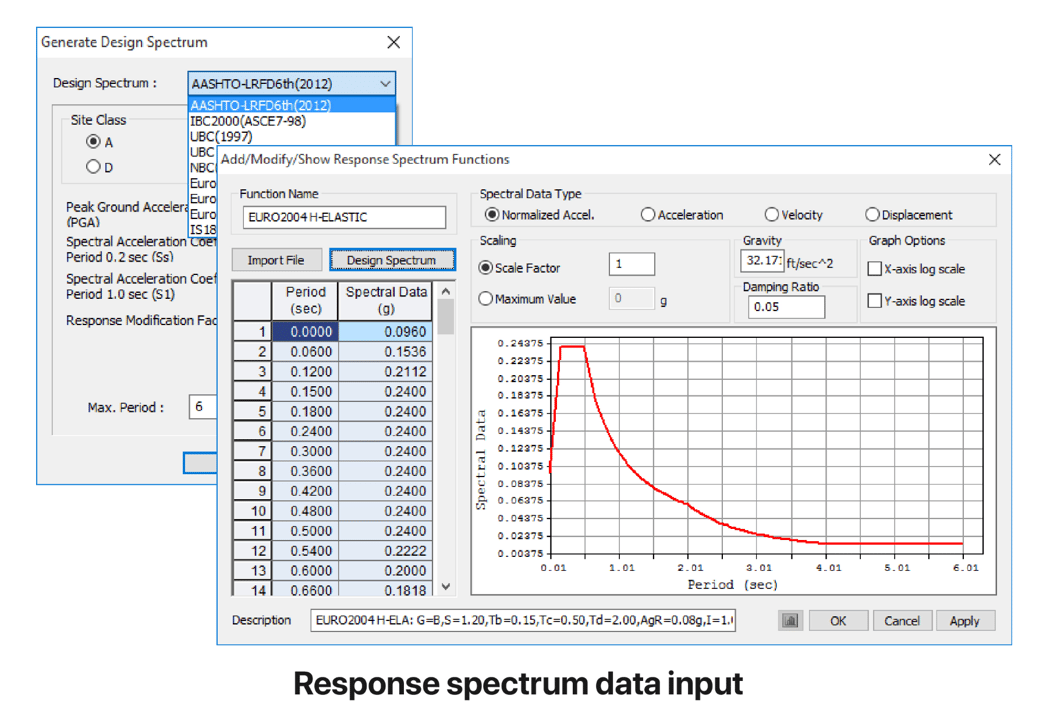Viewport: 1043px width, 720px height.
Task: Select the Acceleration spectral data type
Action: click(648, 215)
